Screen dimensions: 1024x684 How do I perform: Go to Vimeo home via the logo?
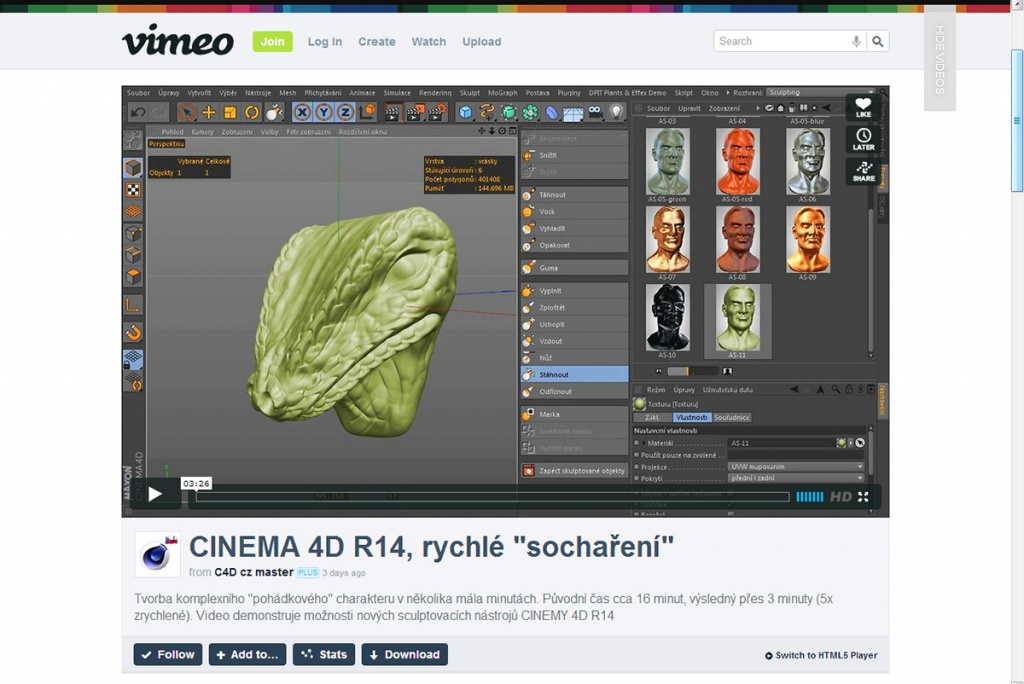coord(178,40)
